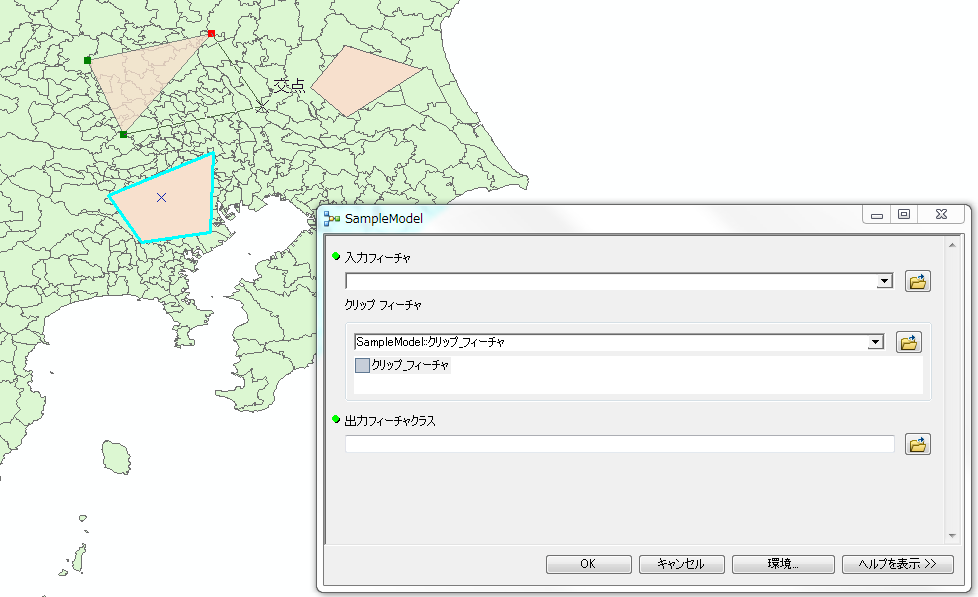This screenshot has width=978, height=597.
Task: Confirm the dialog with OK
Action: 589,564
